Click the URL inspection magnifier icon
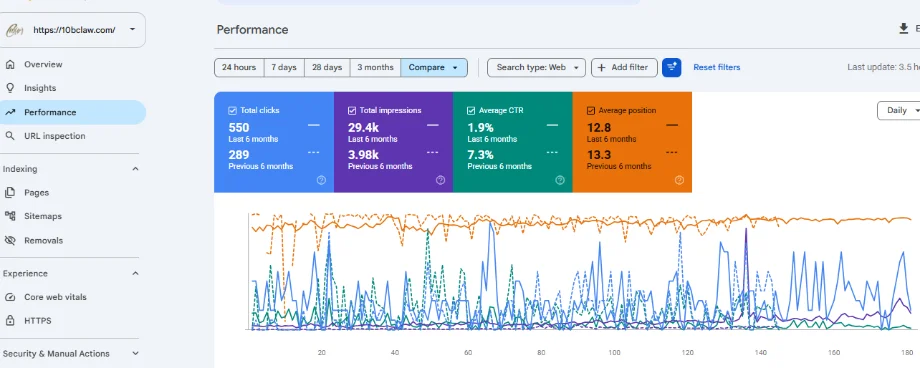920x368 pixels. [9, 136]
